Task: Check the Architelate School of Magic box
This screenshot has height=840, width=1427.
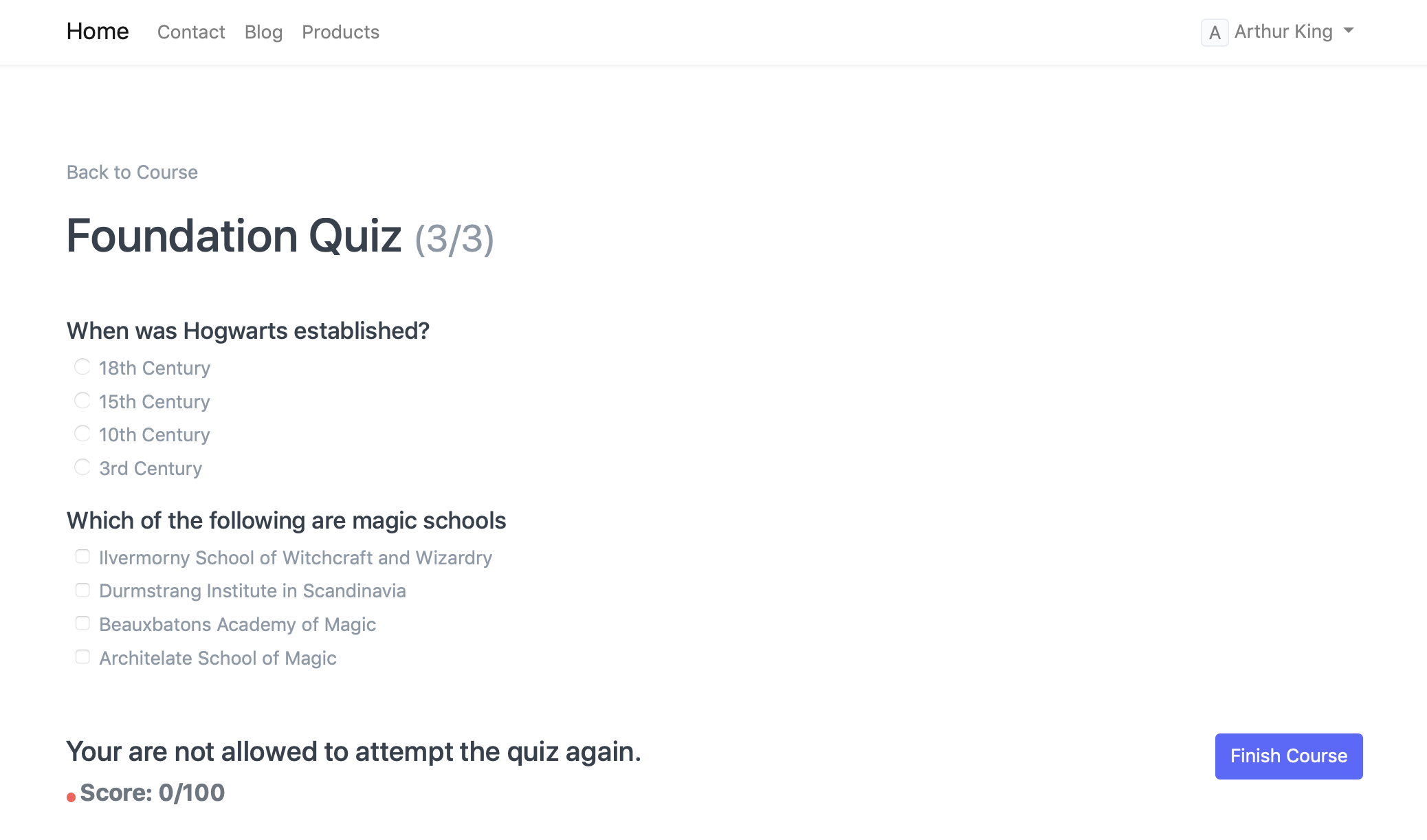Action: click(x=82, y=657)
